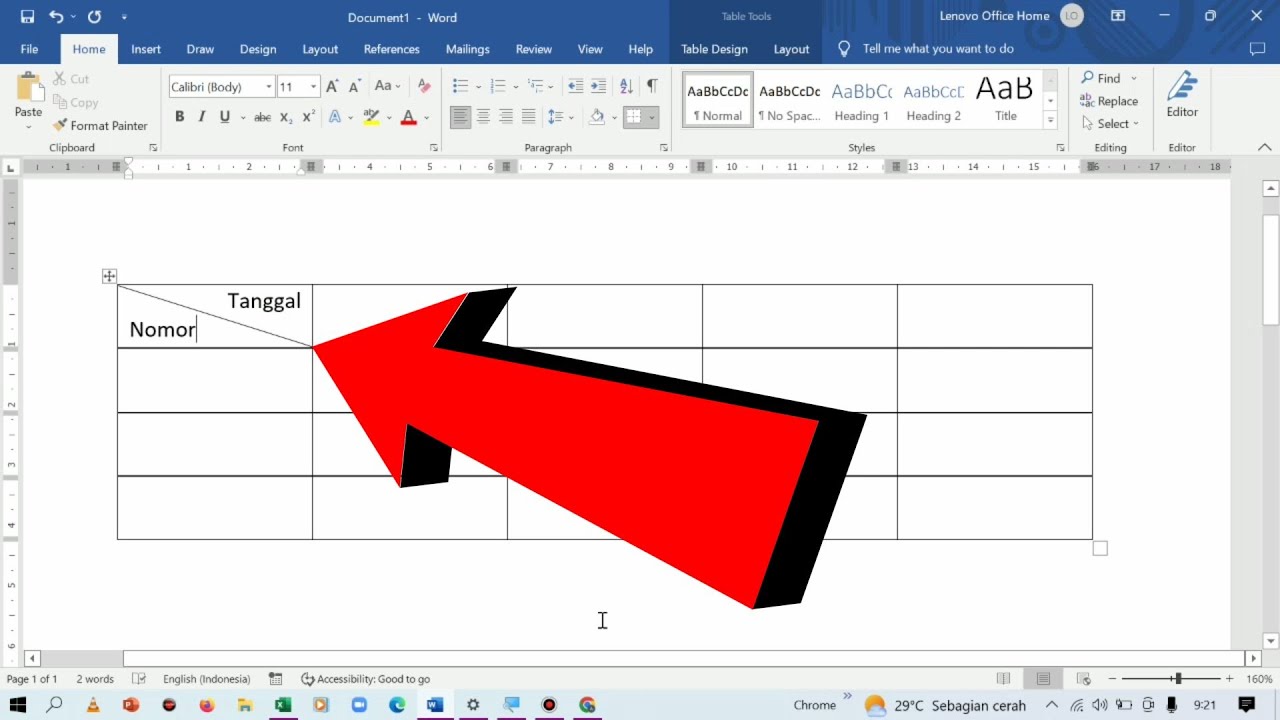Open the spelling proofing status icon
1280x720 pixels.
tap(139, 679)
